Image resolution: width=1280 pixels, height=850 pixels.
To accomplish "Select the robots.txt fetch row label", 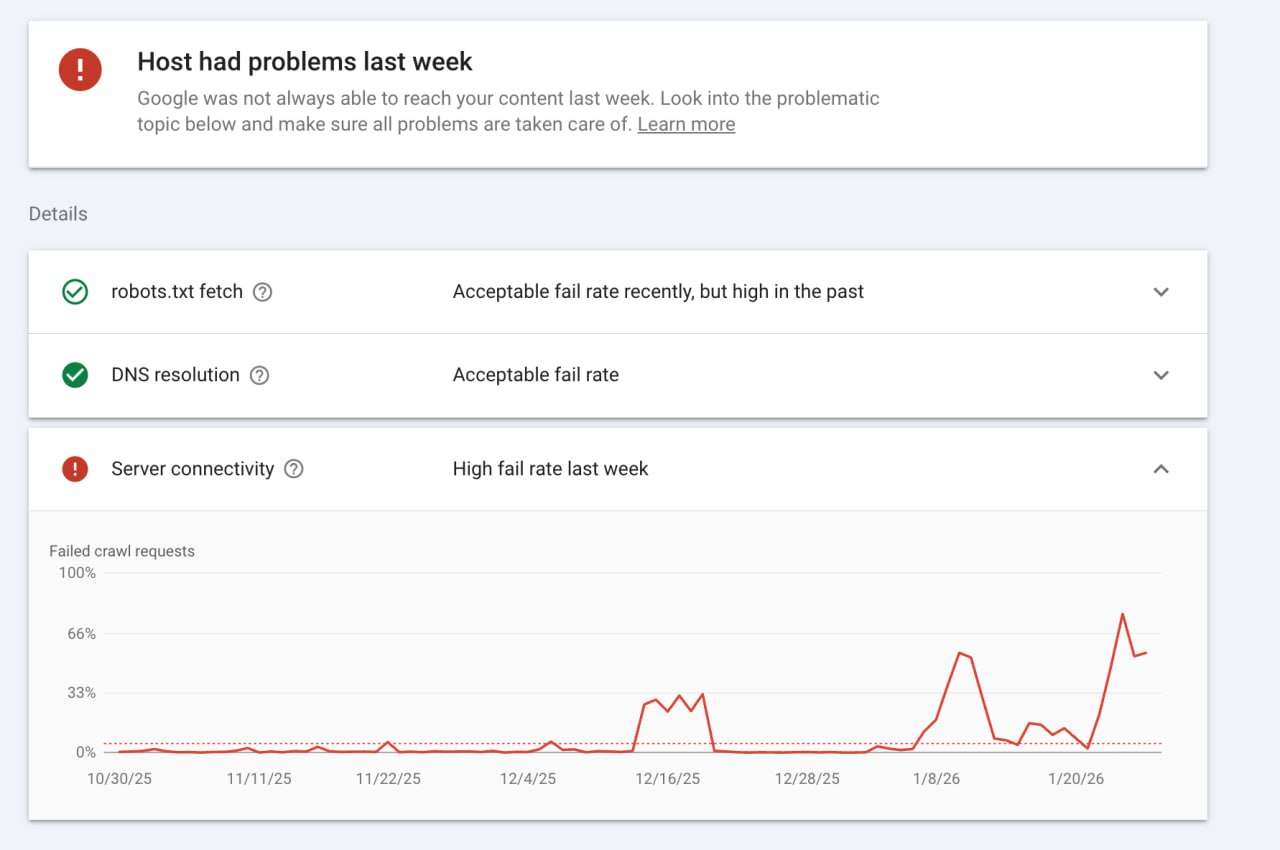I will [x=177, y=292].
